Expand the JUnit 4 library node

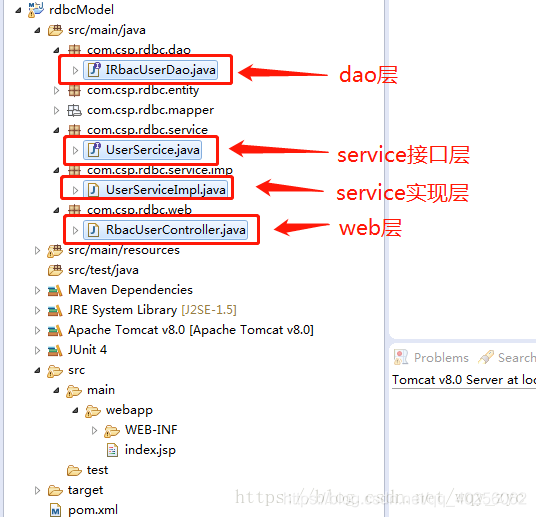[x=37, y=350]
